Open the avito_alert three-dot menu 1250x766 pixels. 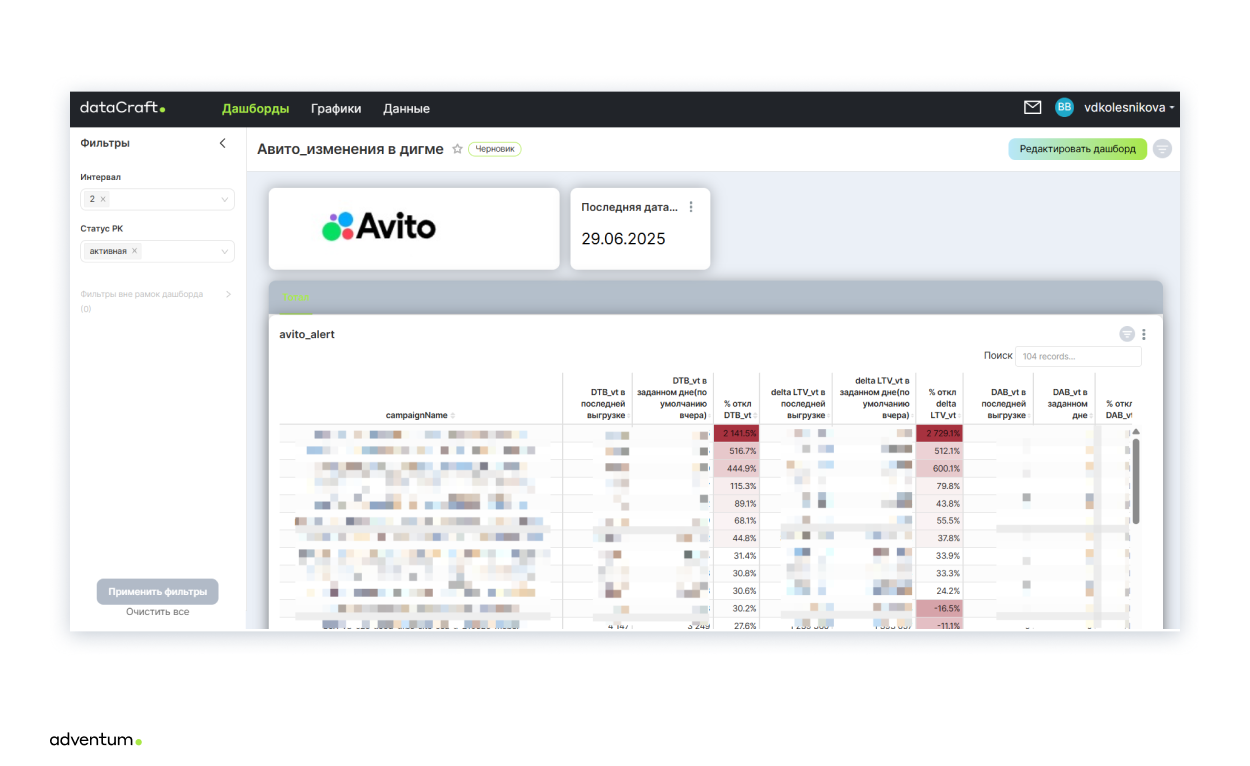(1144, 334)
